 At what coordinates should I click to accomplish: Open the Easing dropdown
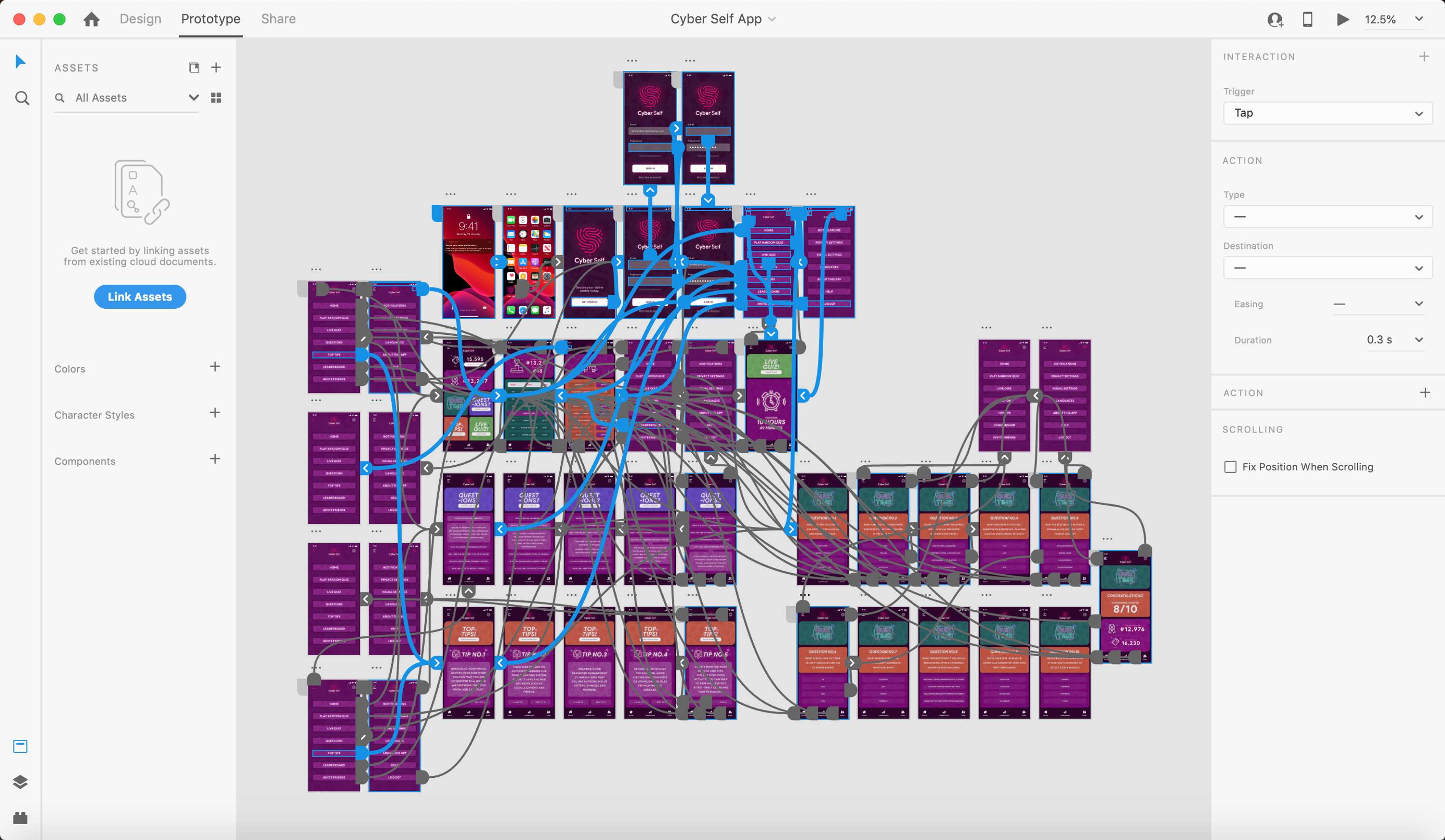[x=1379, y=304]
